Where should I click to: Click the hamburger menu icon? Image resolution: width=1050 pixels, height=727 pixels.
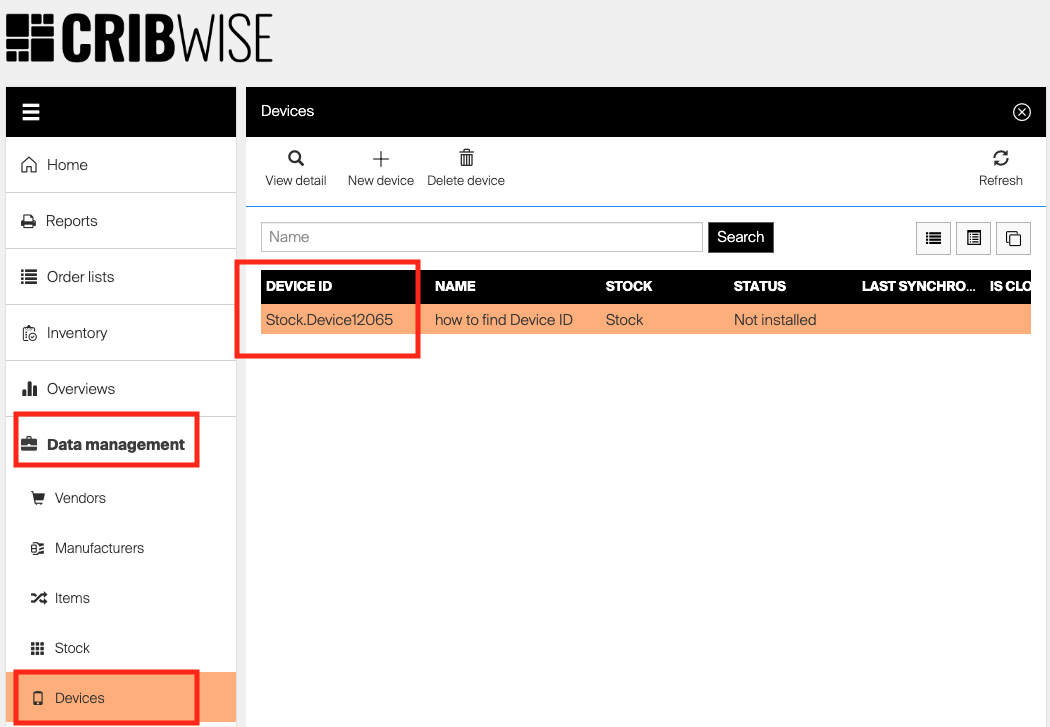(x=31, y=112)
